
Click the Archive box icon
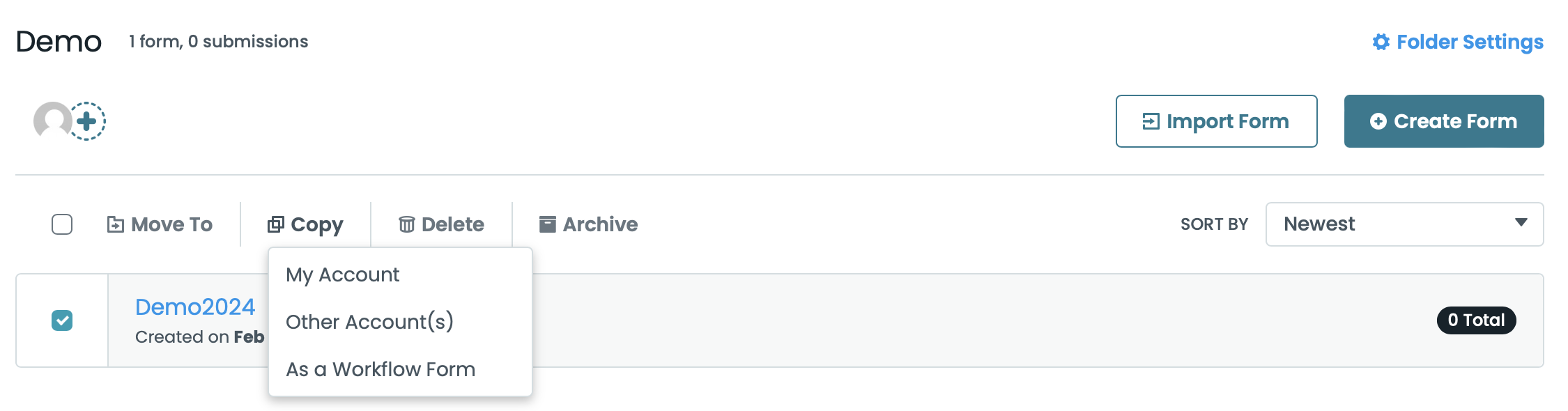click(548, 224)
